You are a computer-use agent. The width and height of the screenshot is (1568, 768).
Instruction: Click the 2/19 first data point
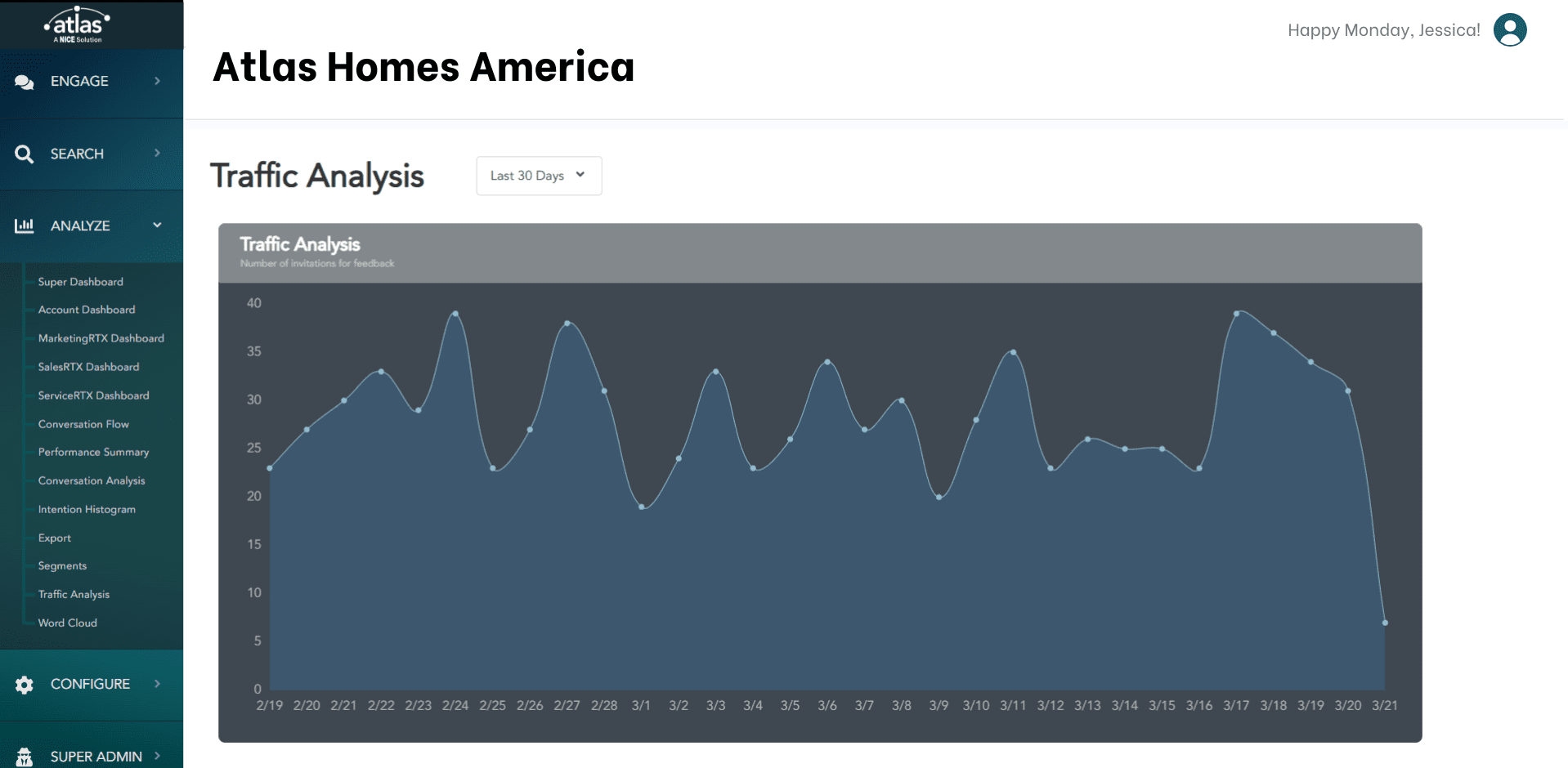tap(270, 468)
